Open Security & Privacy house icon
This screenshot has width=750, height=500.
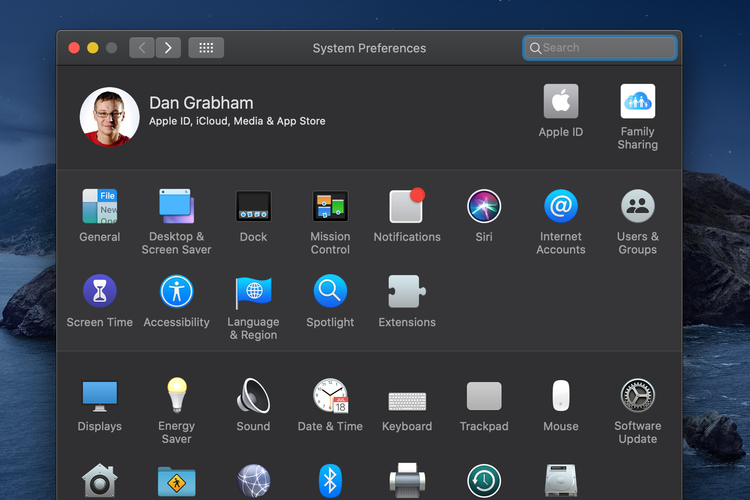click(99, 481)
